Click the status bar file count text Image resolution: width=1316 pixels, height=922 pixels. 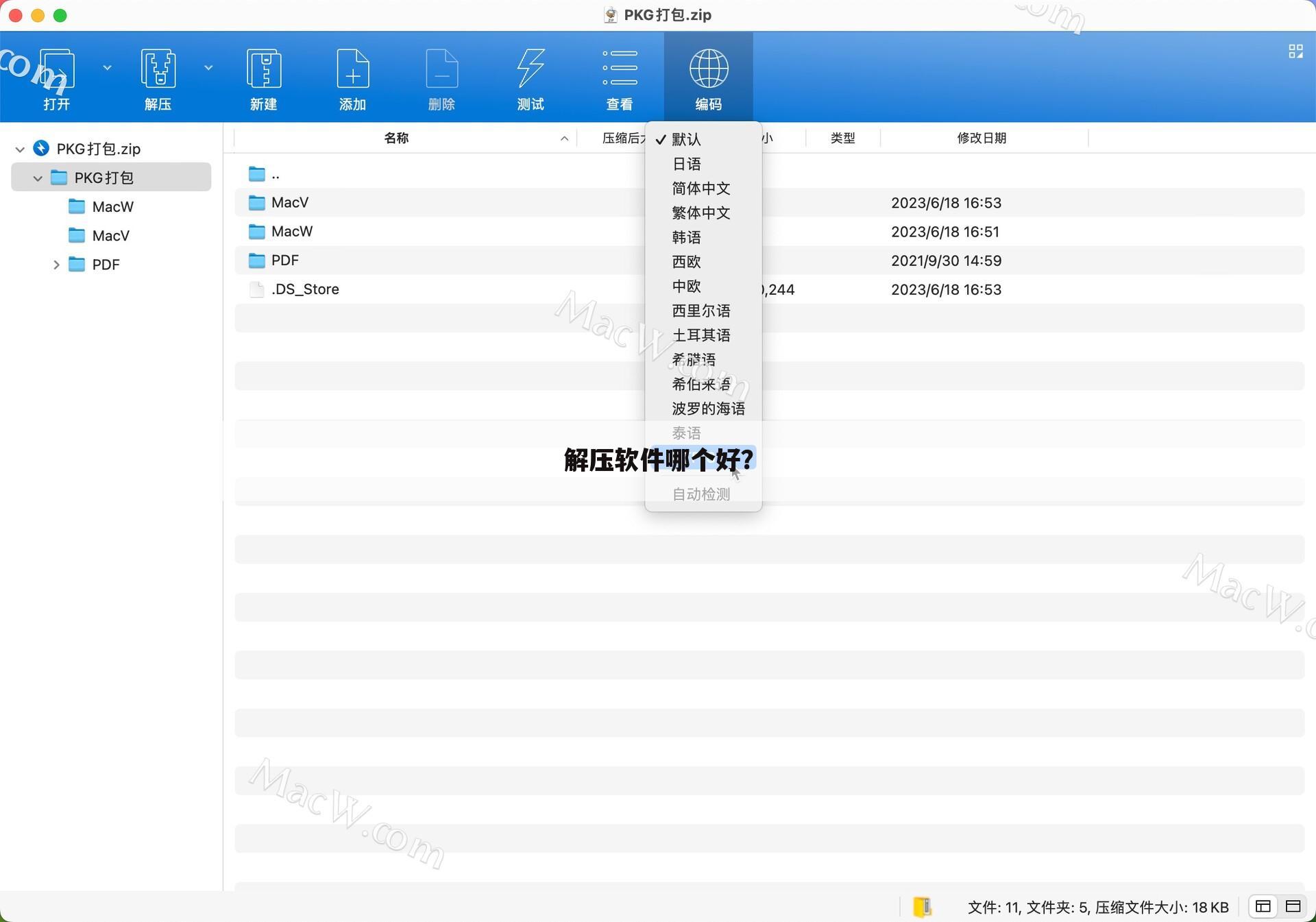coord(1098,908)
